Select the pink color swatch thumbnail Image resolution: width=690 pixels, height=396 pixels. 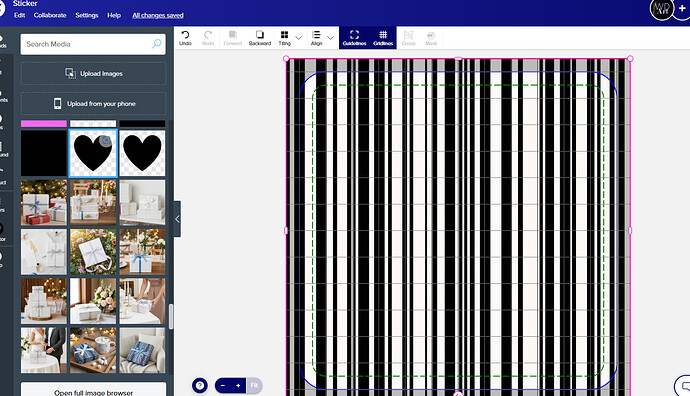[44, 124]
